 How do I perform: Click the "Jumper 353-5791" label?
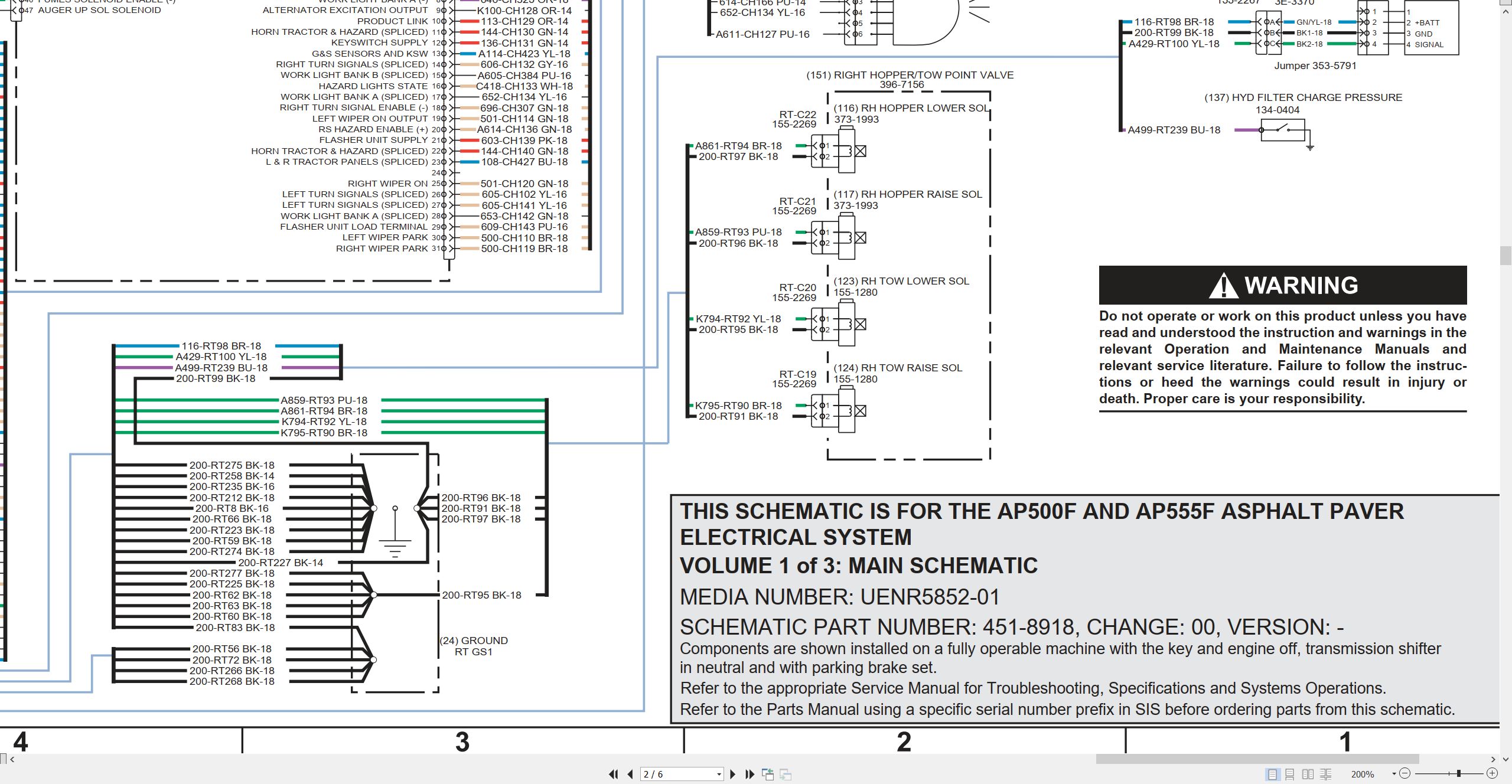(1315, 66)
